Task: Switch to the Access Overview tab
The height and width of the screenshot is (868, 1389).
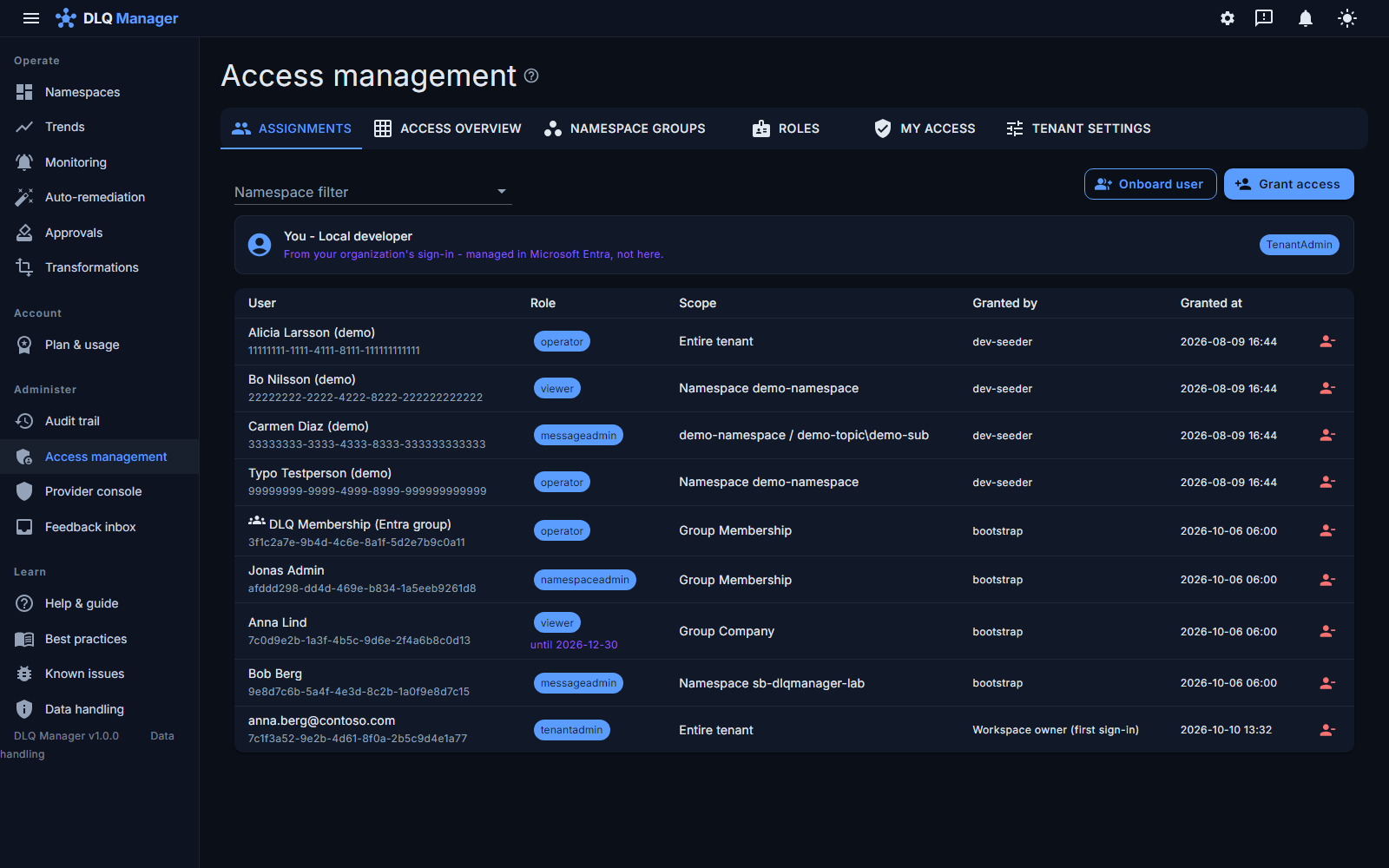Action: click(448, 128)
